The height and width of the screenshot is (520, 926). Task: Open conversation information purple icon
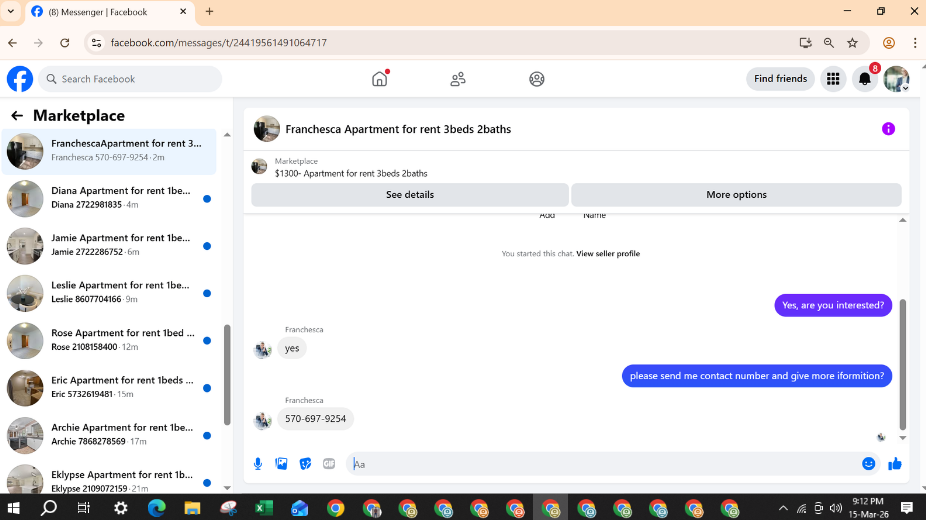coord(888,129)
